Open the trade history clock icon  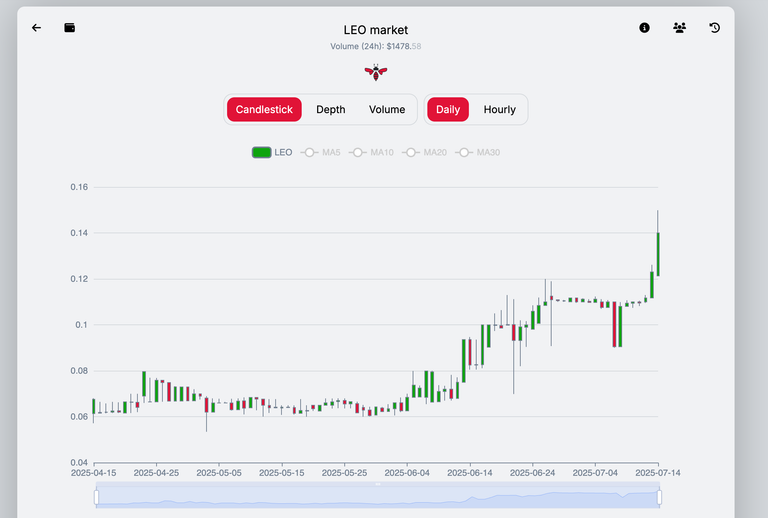pyautogui.click(x=715, y=28)
